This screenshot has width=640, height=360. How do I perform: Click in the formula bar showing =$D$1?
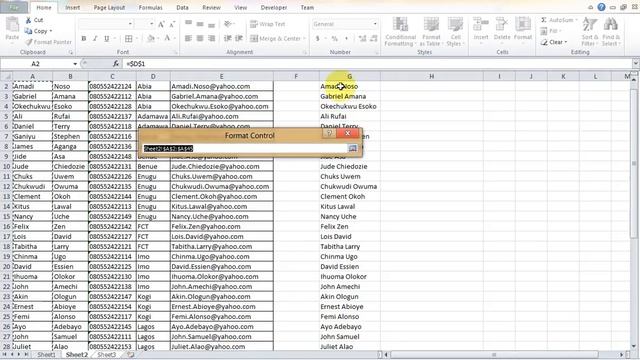tap(376, 64)
